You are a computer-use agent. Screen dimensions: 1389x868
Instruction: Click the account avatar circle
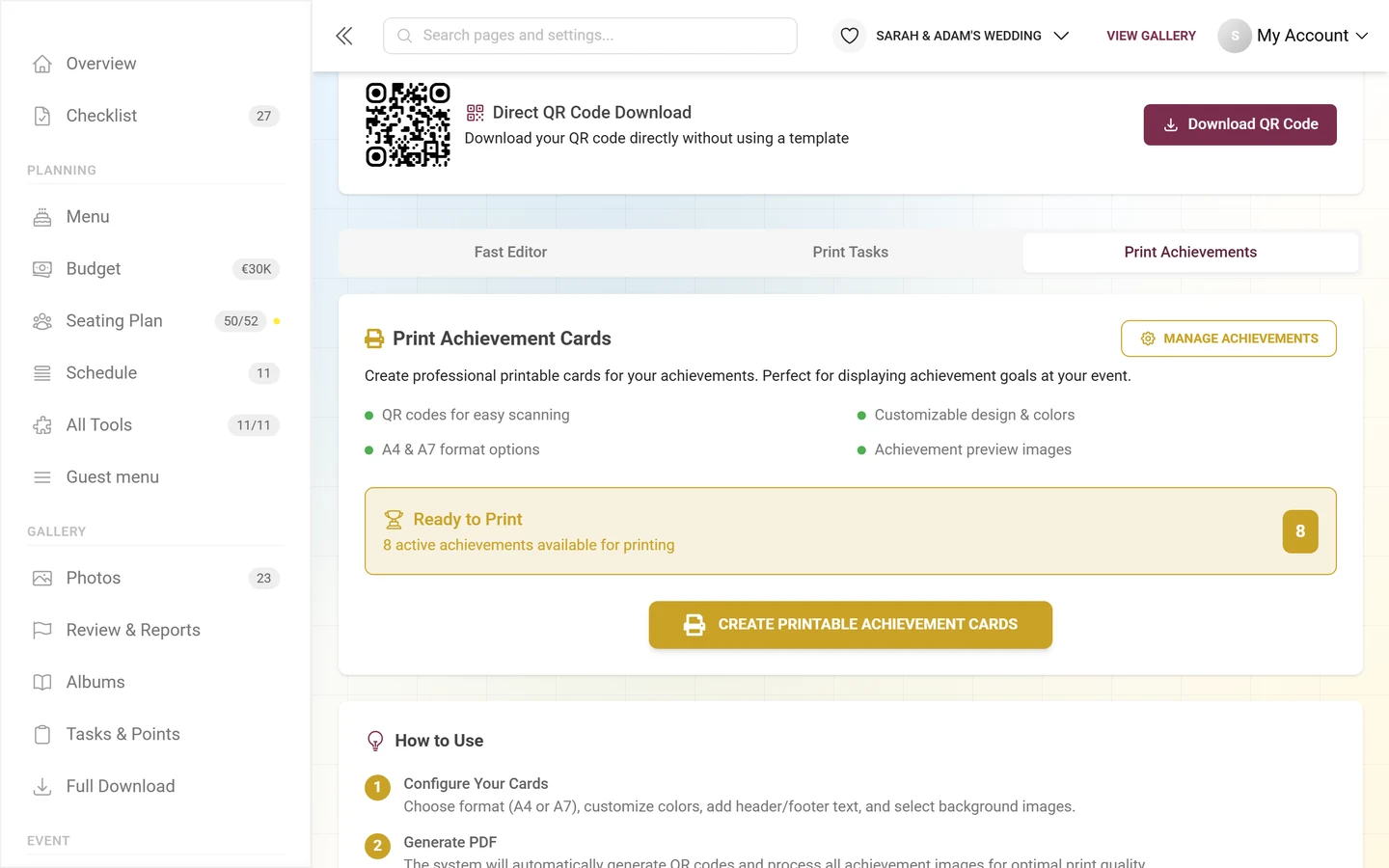click(x=1235, y=36)
